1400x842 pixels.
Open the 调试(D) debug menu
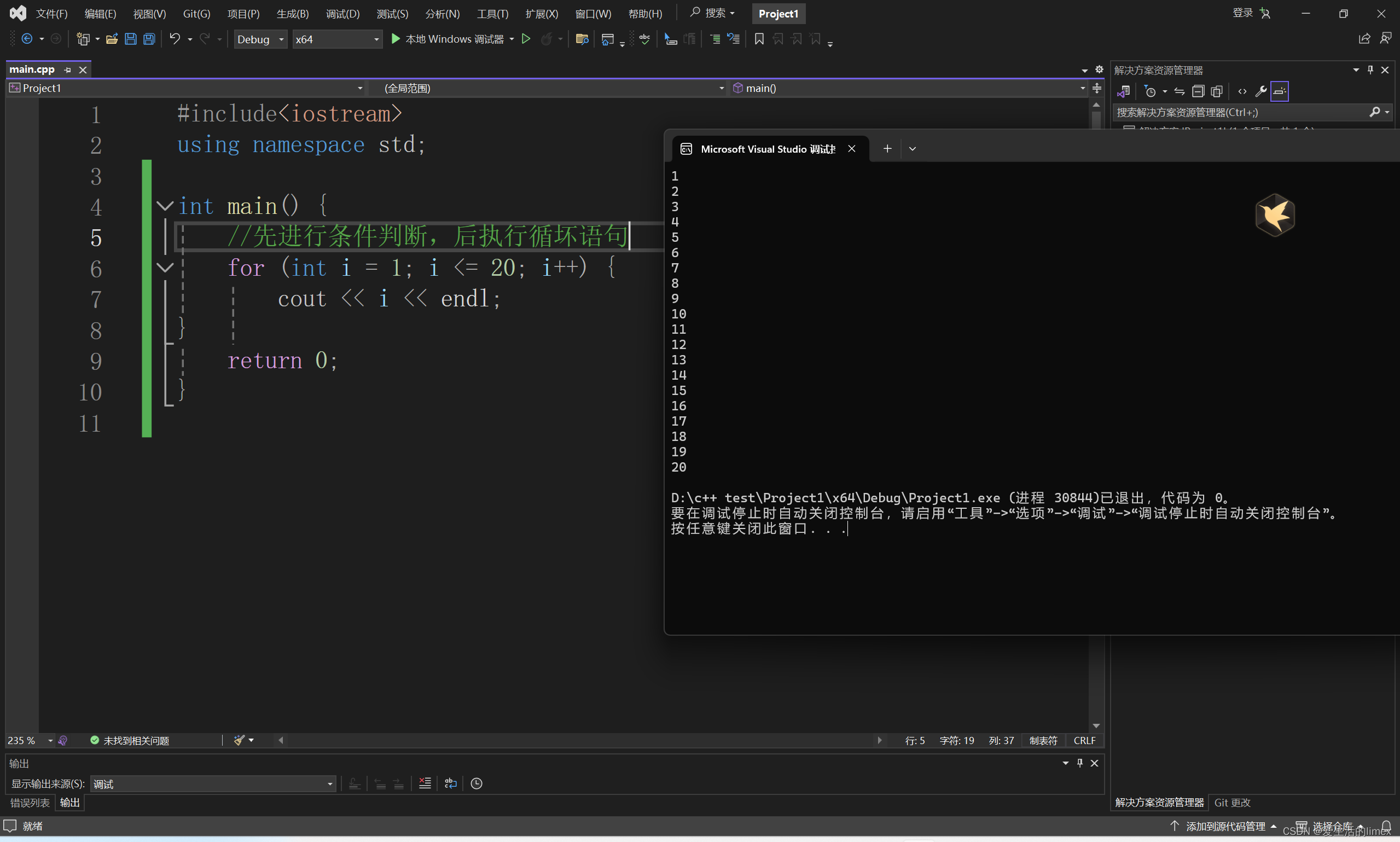tap(342, 14)
